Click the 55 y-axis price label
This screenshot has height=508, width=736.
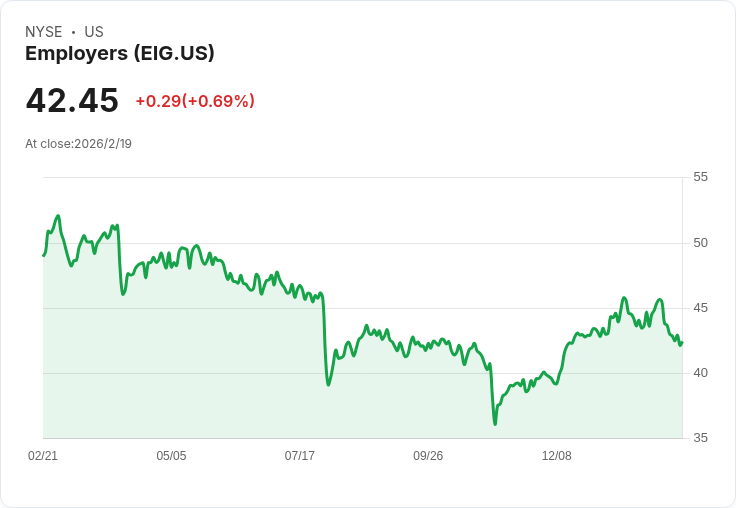point(701,177)
